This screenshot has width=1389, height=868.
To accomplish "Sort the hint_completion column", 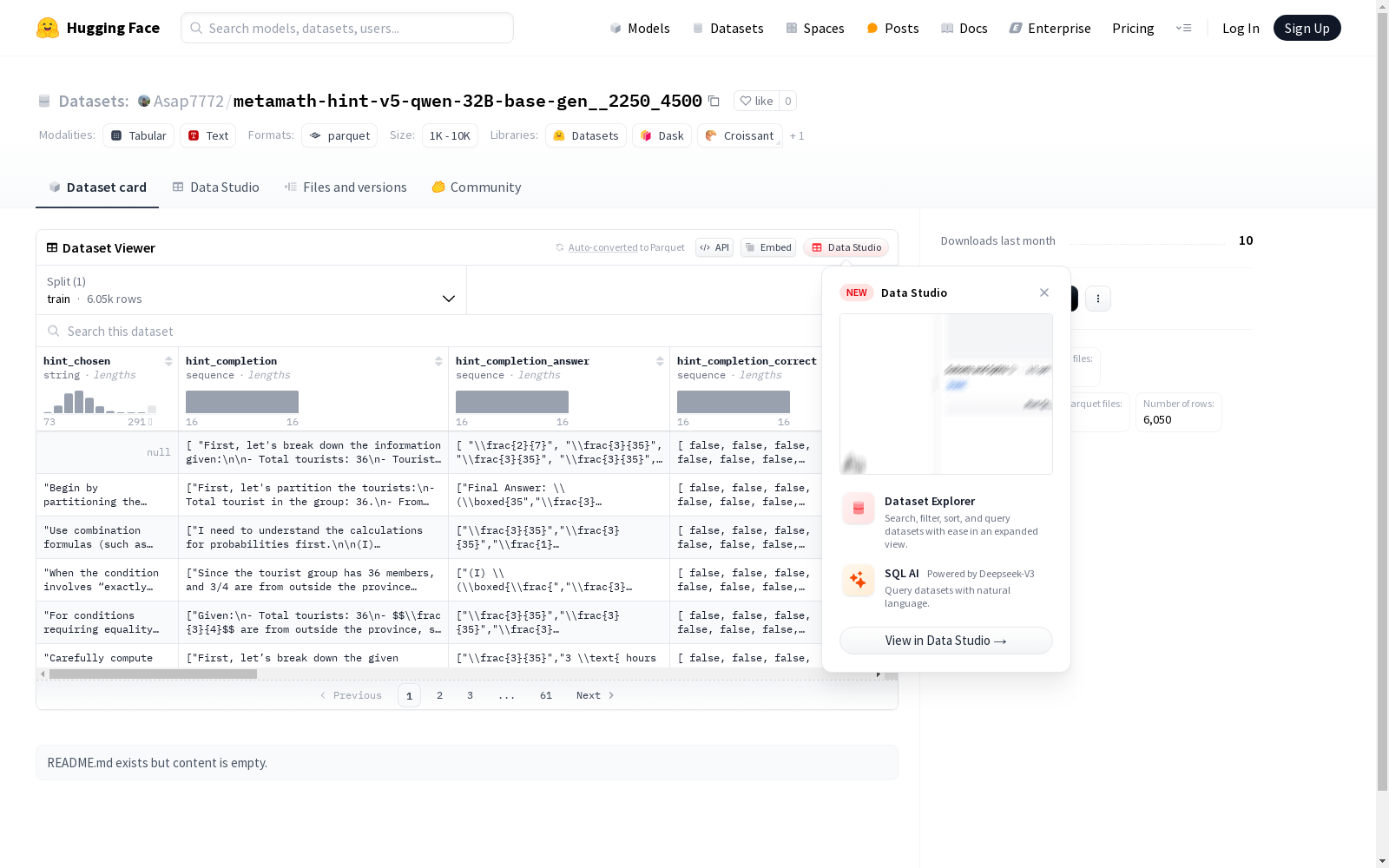I will tap(438, 361).
